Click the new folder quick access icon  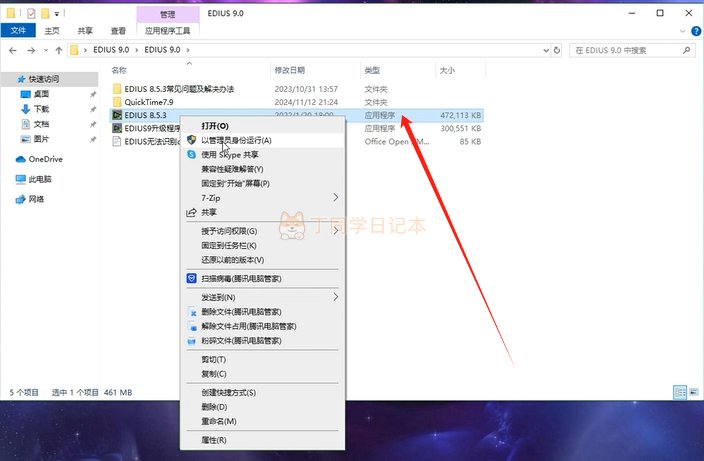pyautogui.click(x=45, y=13)
